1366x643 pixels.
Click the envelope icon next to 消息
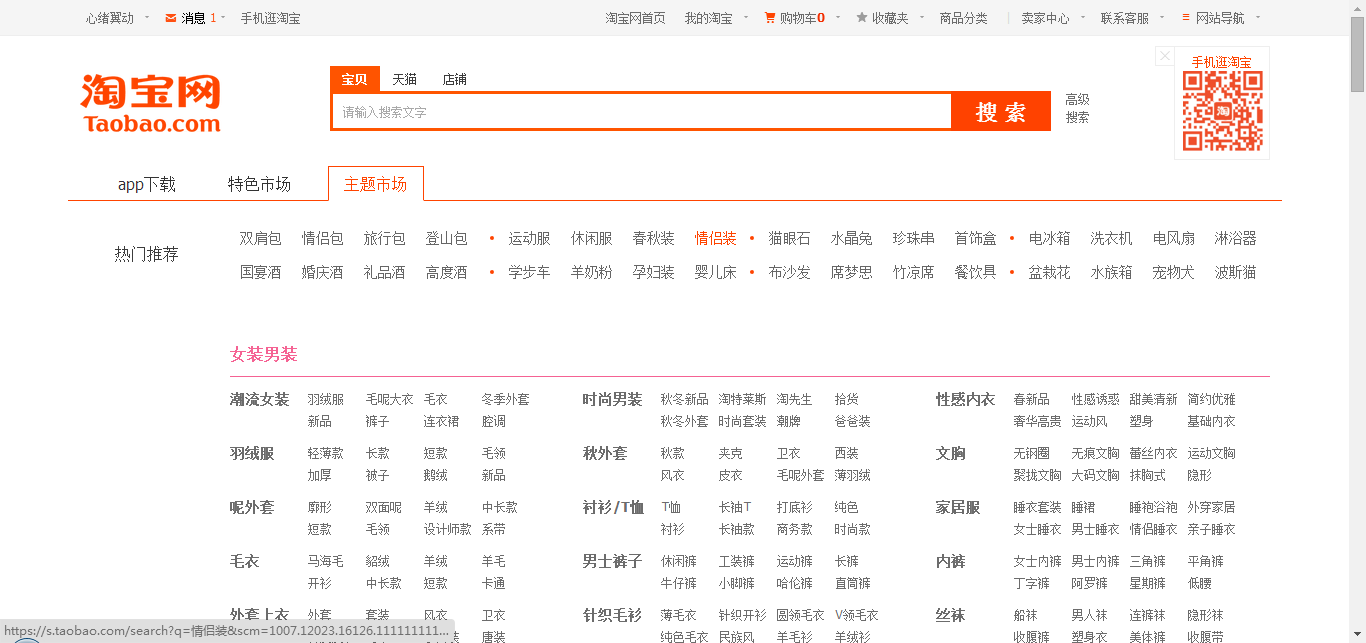pos(171,18)
